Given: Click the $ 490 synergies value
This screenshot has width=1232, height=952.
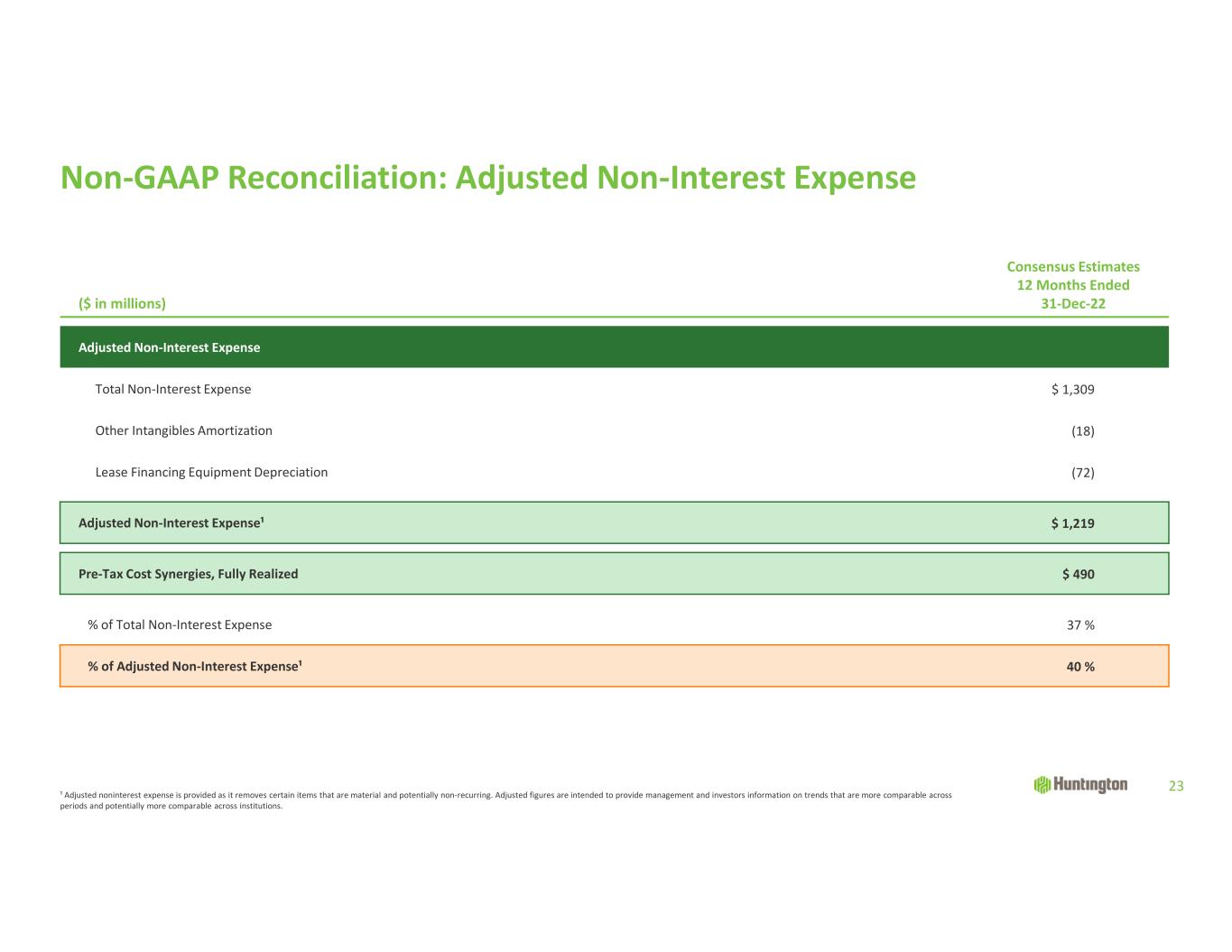Looking at the screenshot, I should 1078,574.
